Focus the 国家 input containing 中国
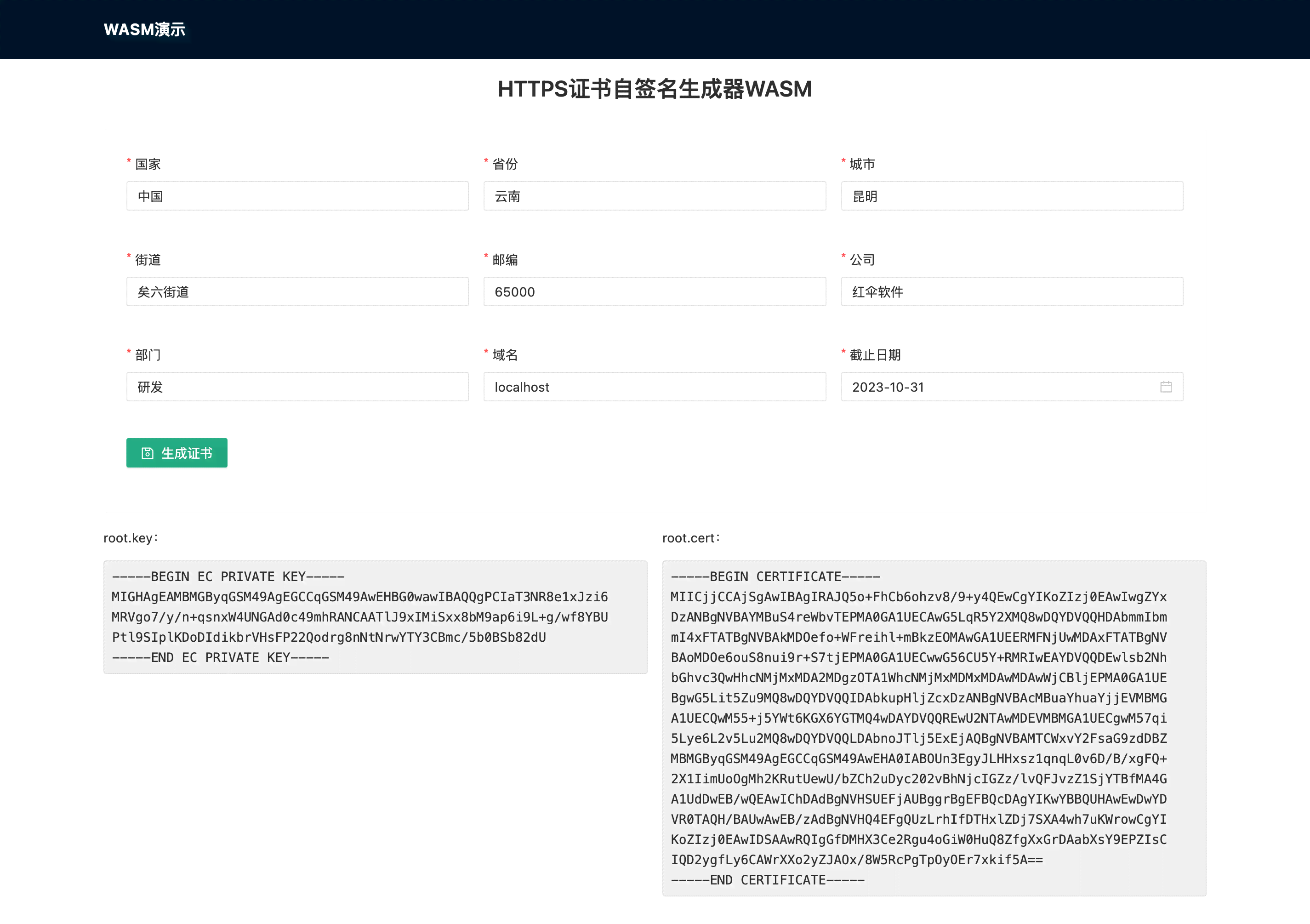 (x=297, y=196)
